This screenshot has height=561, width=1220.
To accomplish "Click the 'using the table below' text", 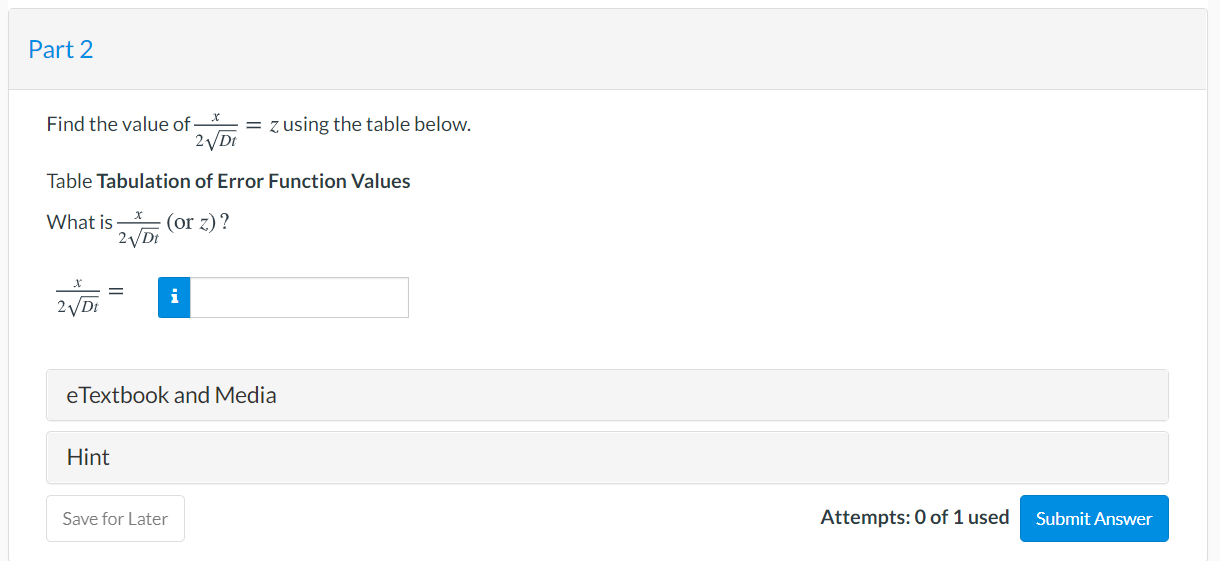I will [377, 125].
